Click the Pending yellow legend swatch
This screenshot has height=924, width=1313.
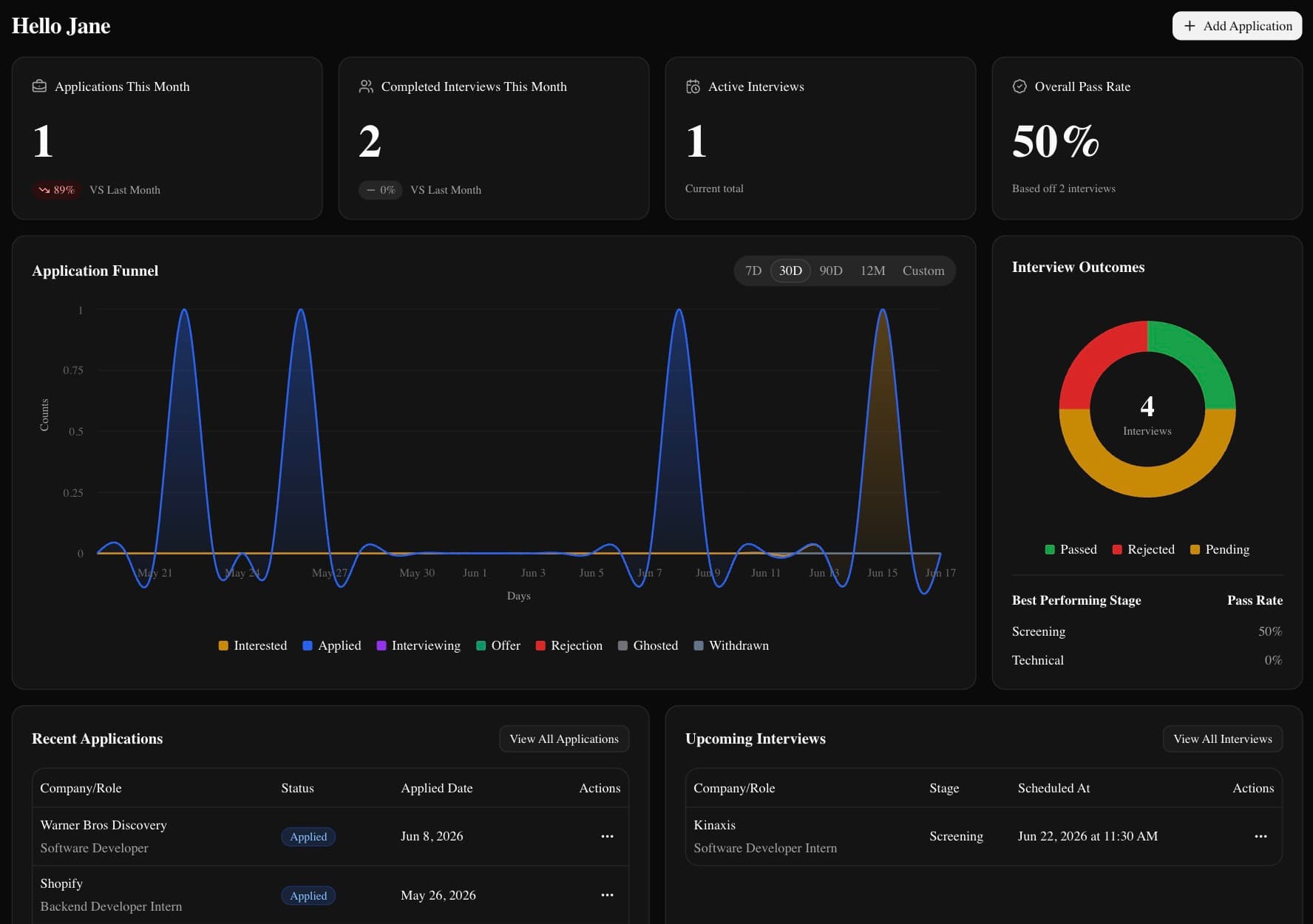coord(1195,549)
